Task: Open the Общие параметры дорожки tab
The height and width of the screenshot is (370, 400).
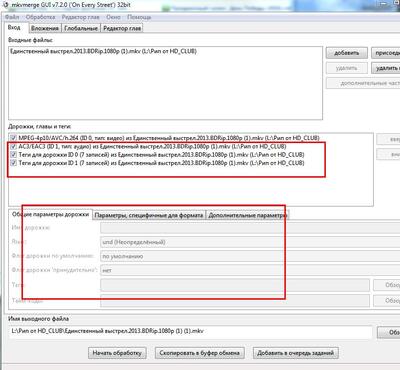Action: click(50, 214)
